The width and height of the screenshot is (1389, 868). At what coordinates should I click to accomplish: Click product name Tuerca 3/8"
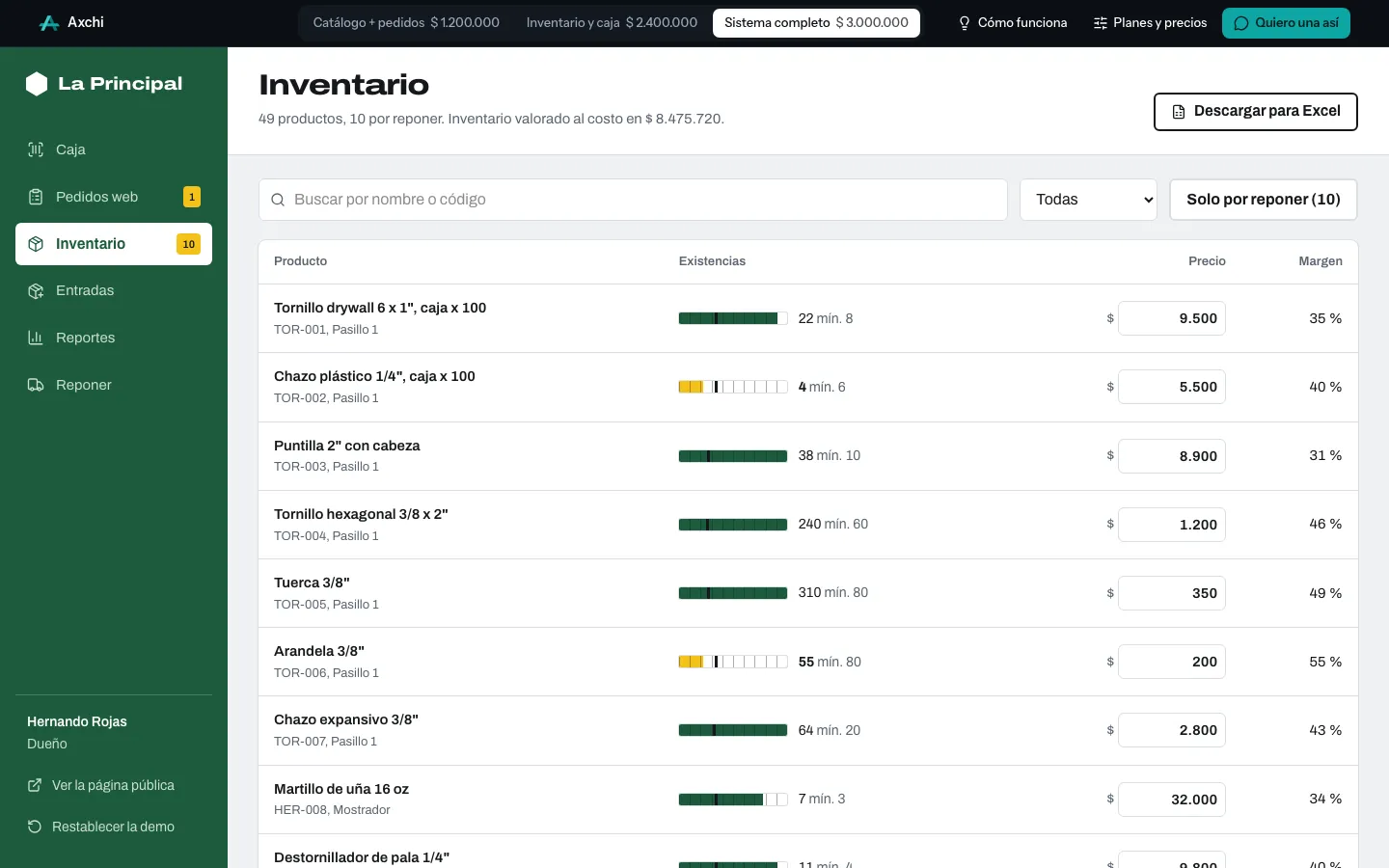pos(312,583)
